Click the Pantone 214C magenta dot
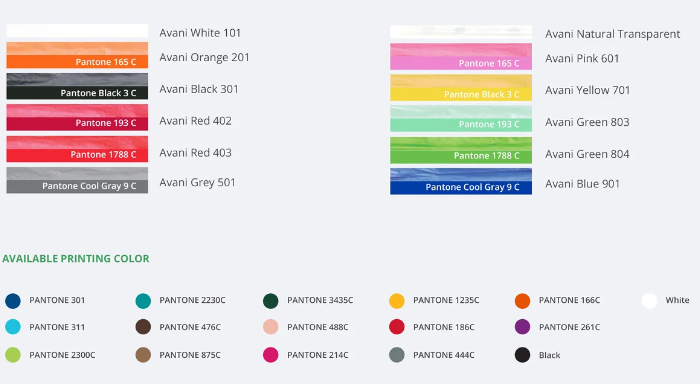This screenshot has height=384, width=700. tap(271, 355)
